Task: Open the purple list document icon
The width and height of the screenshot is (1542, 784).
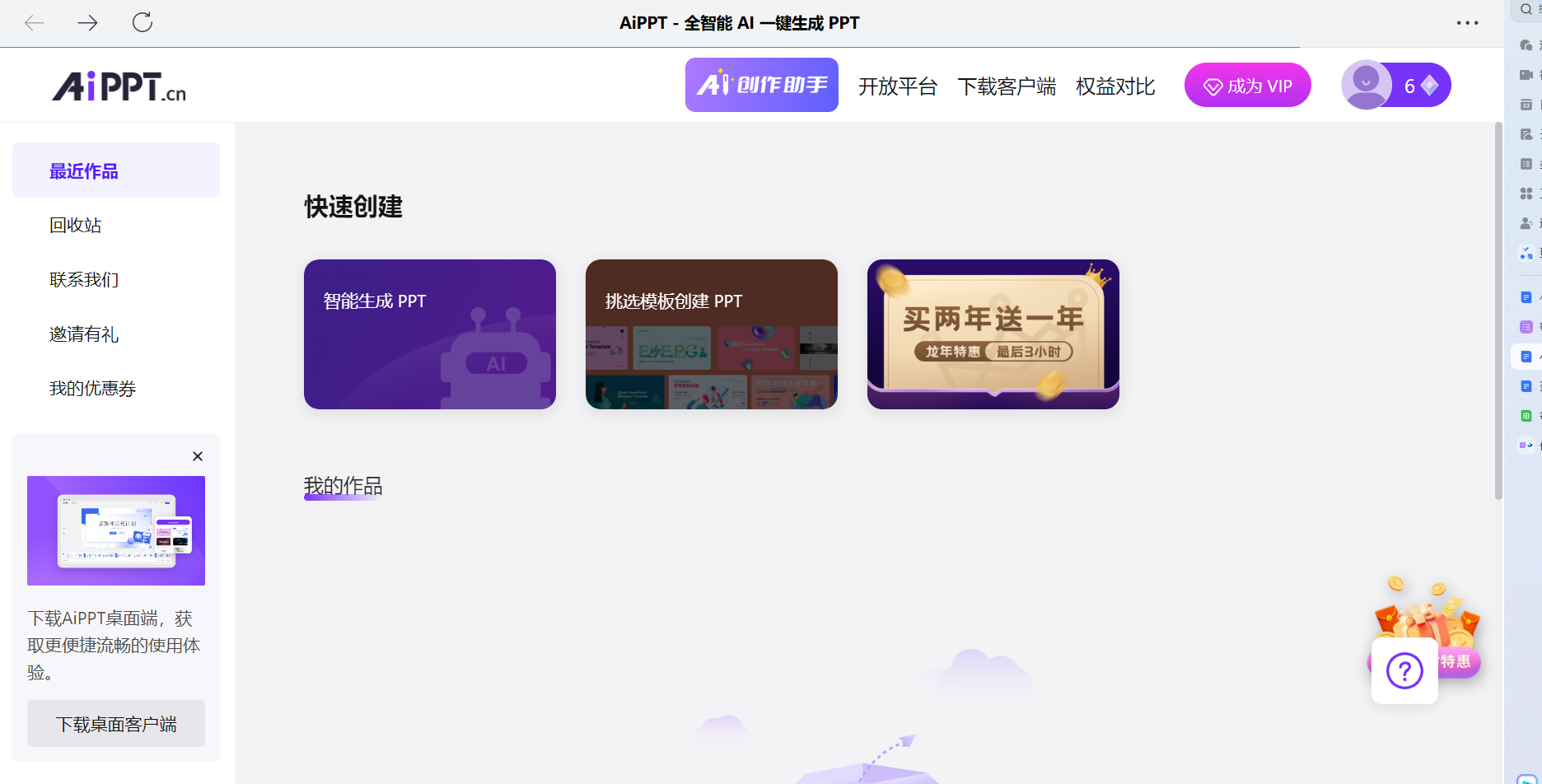Action: (1526, 327)
